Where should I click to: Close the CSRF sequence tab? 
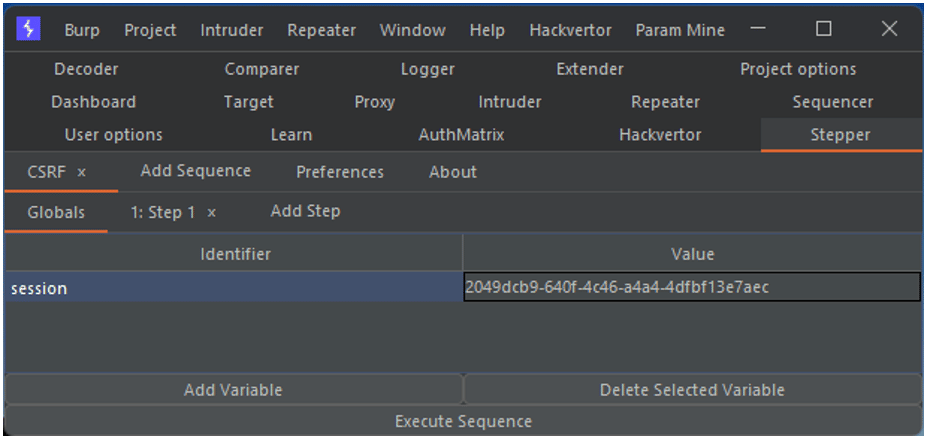(x=82, y=173)
